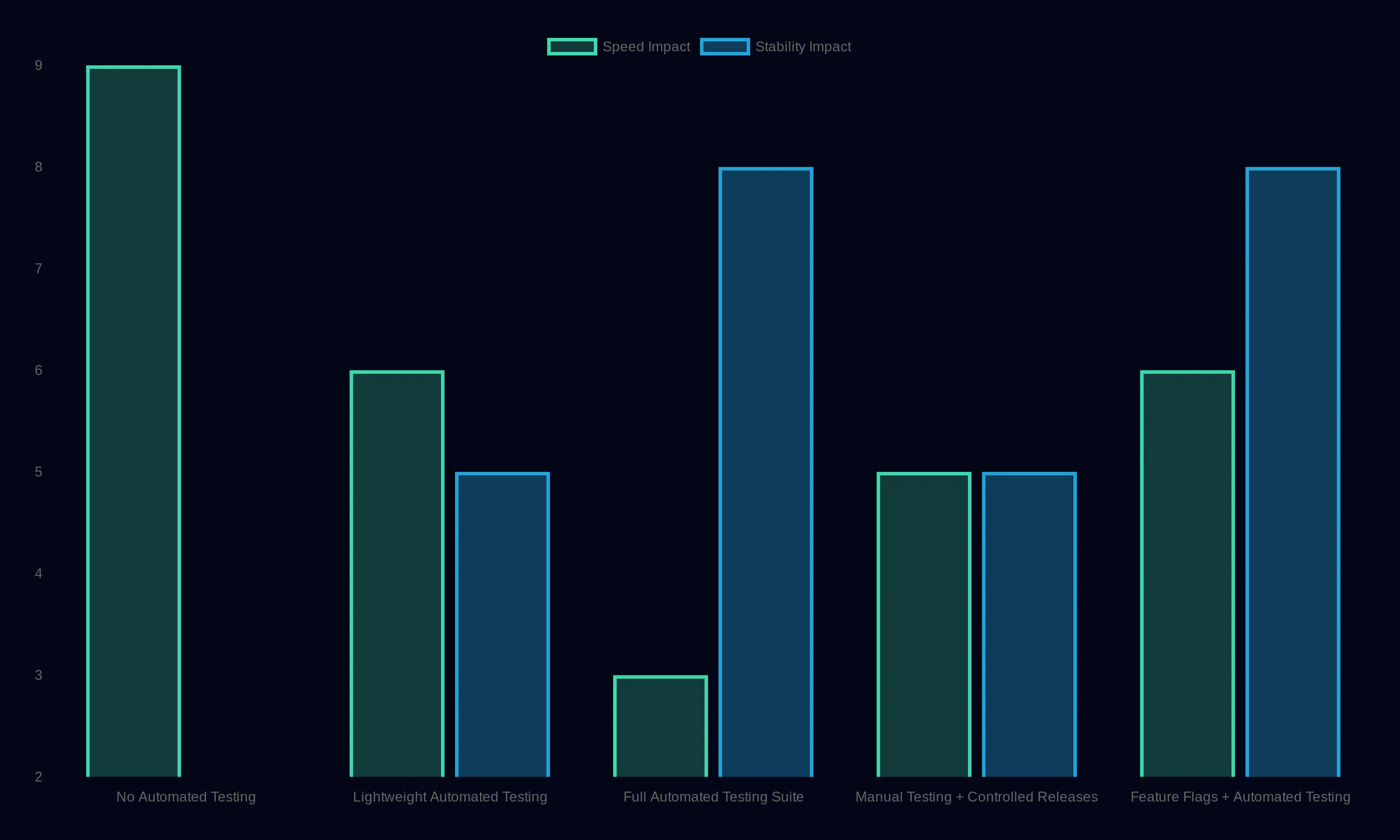Click the y-axis tick value 3
Screen dimensions: 1400x840
coord(38,675)
